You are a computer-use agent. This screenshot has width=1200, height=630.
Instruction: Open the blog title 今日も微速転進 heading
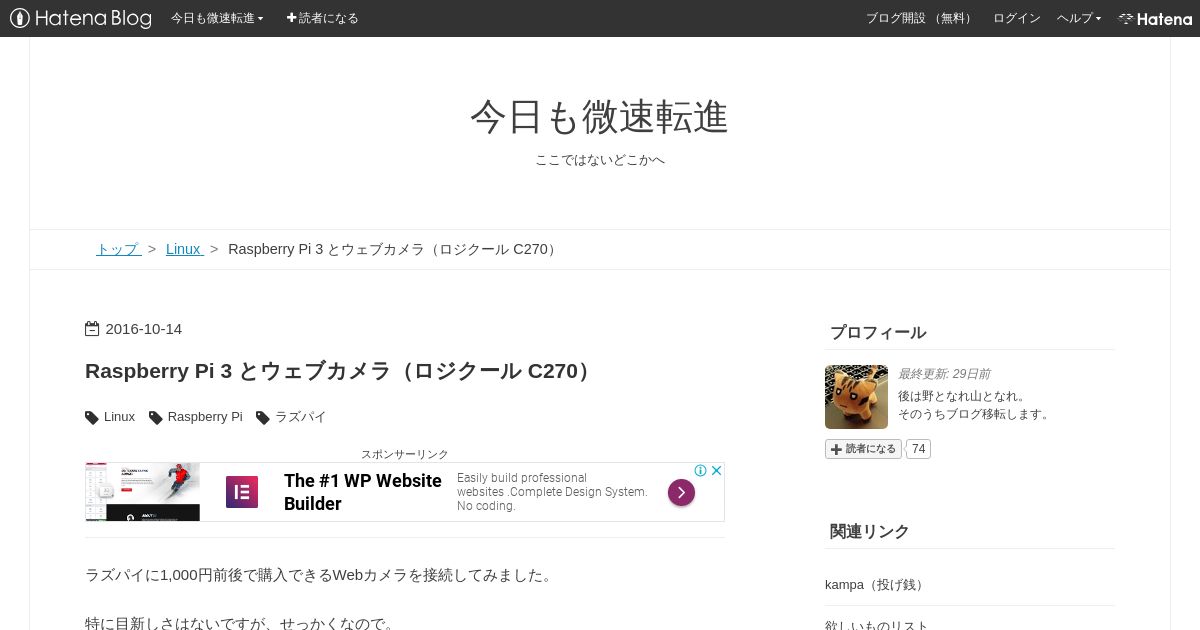[x=600, y=117]
